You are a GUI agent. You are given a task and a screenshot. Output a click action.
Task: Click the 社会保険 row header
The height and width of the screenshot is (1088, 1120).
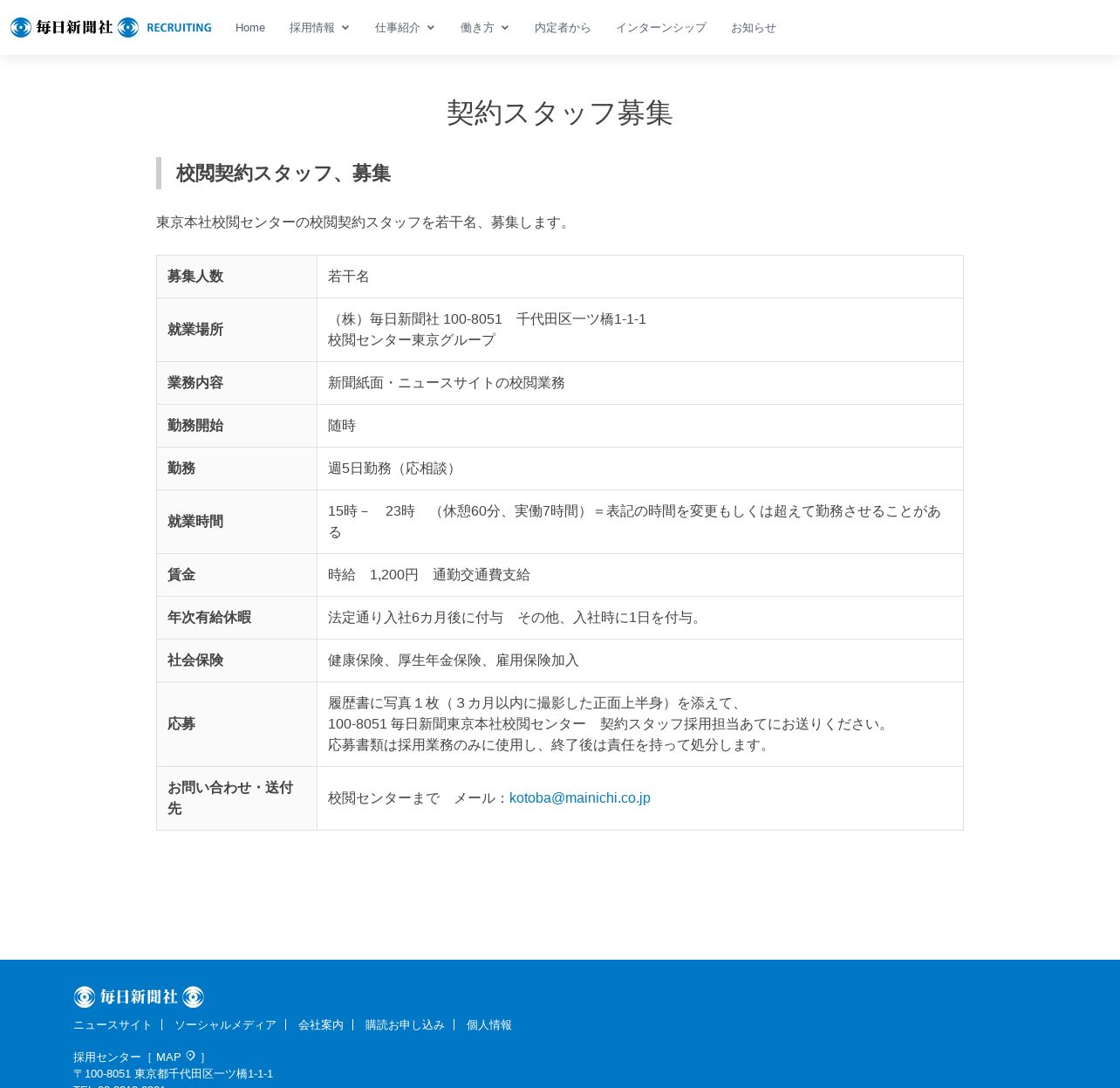(x=236, y=660)
